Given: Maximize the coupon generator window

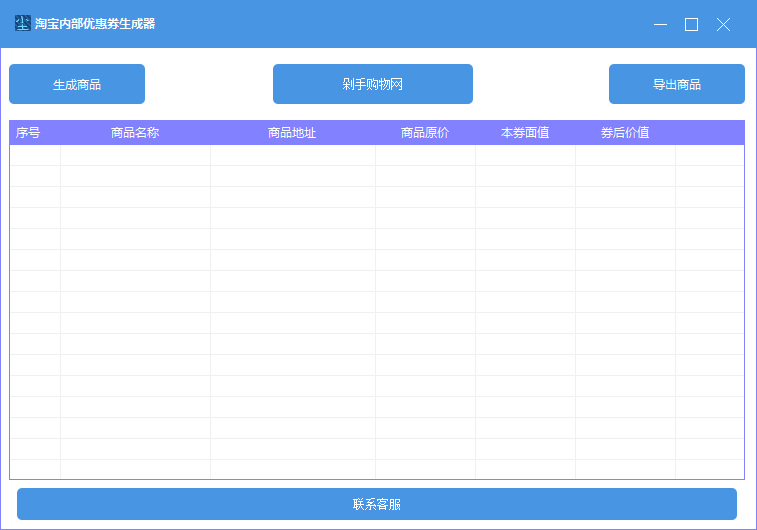Looking at the screenshot, I should click(691, 24).
